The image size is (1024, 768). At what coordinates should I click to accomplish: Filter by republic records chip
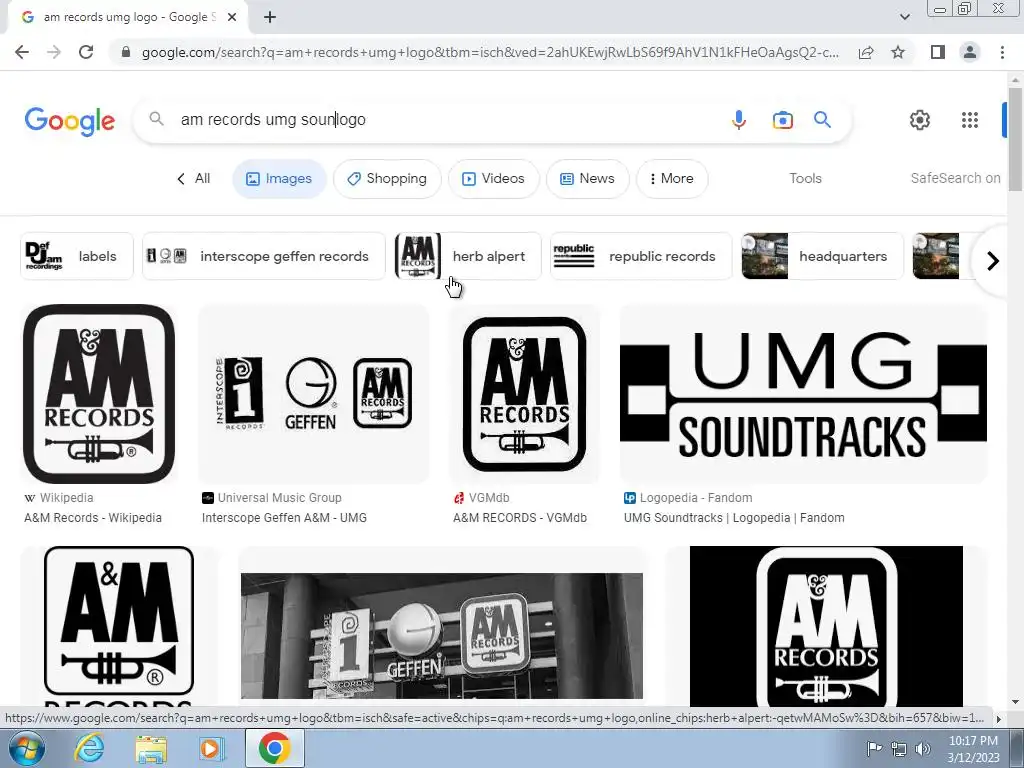tap(641, 256)
